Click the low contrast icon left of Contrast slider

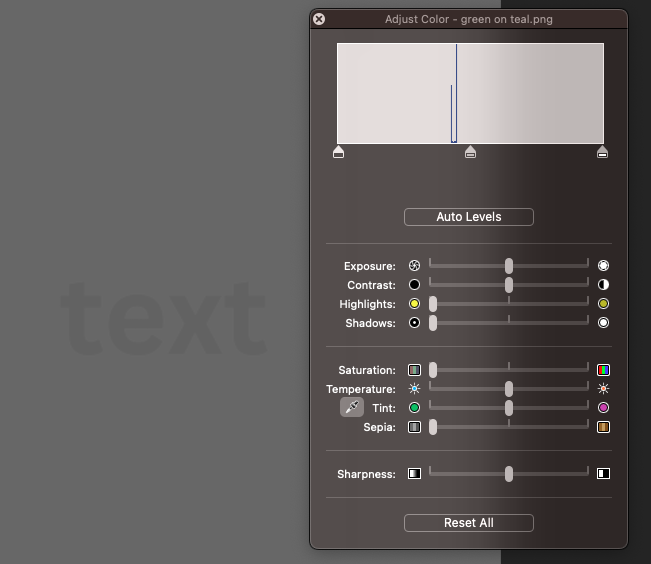[x=415, y=285]
